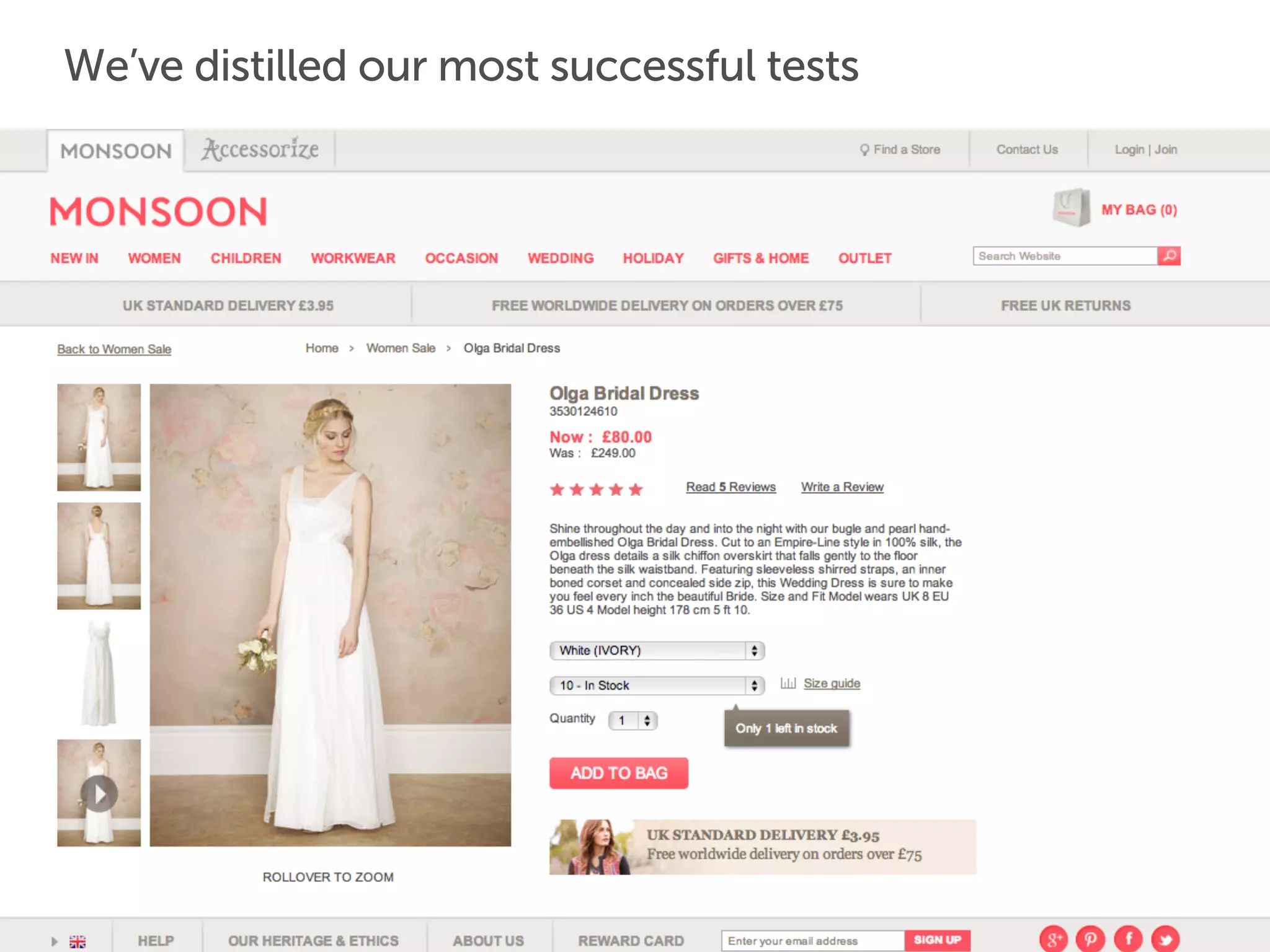Viewport: 1270px width, 952px height.
Task: Click the Contact Us link
Action: pos(1027,149)
